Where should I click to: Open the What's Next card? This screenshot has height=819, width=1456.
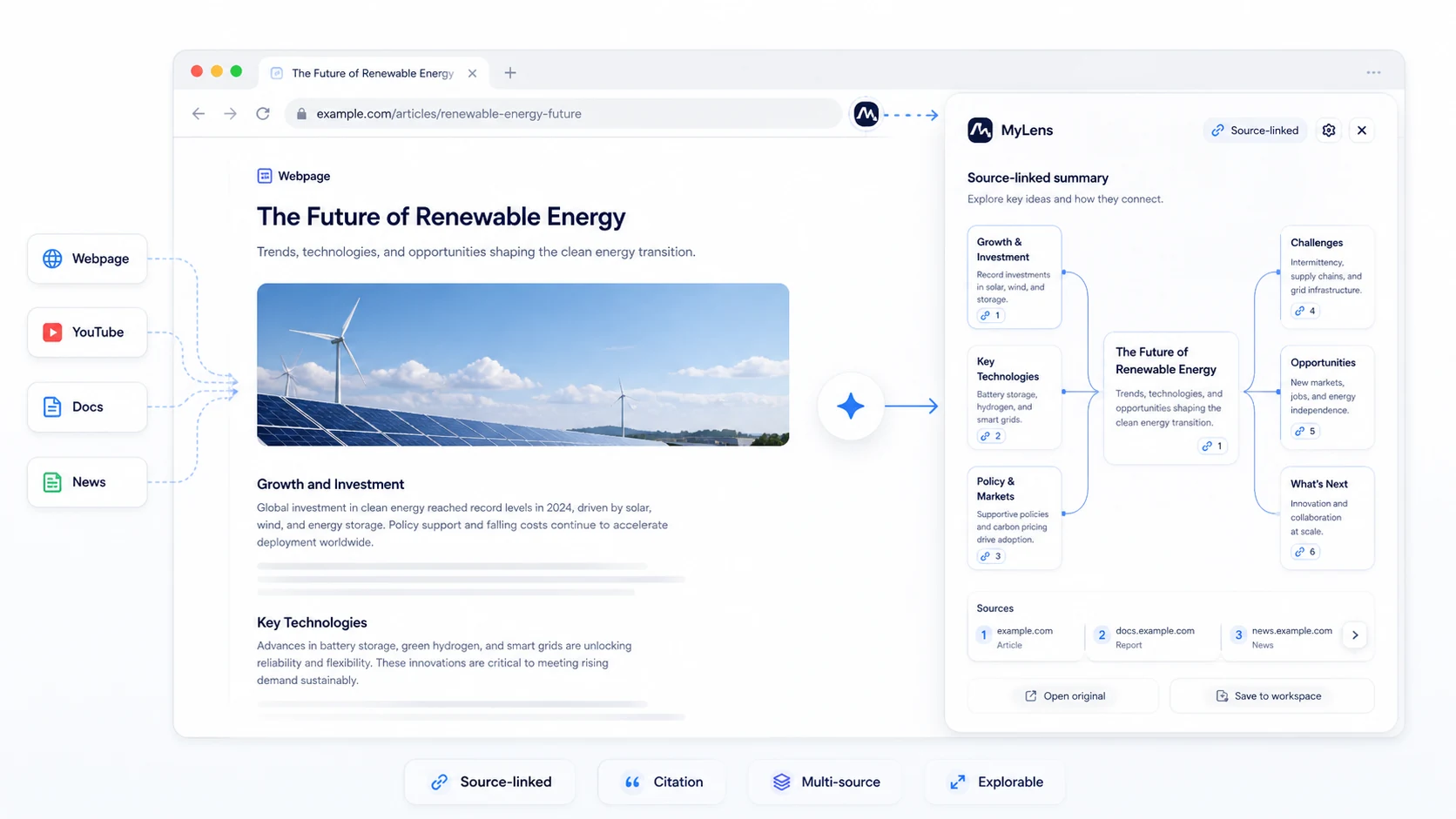coord(1327,518)
